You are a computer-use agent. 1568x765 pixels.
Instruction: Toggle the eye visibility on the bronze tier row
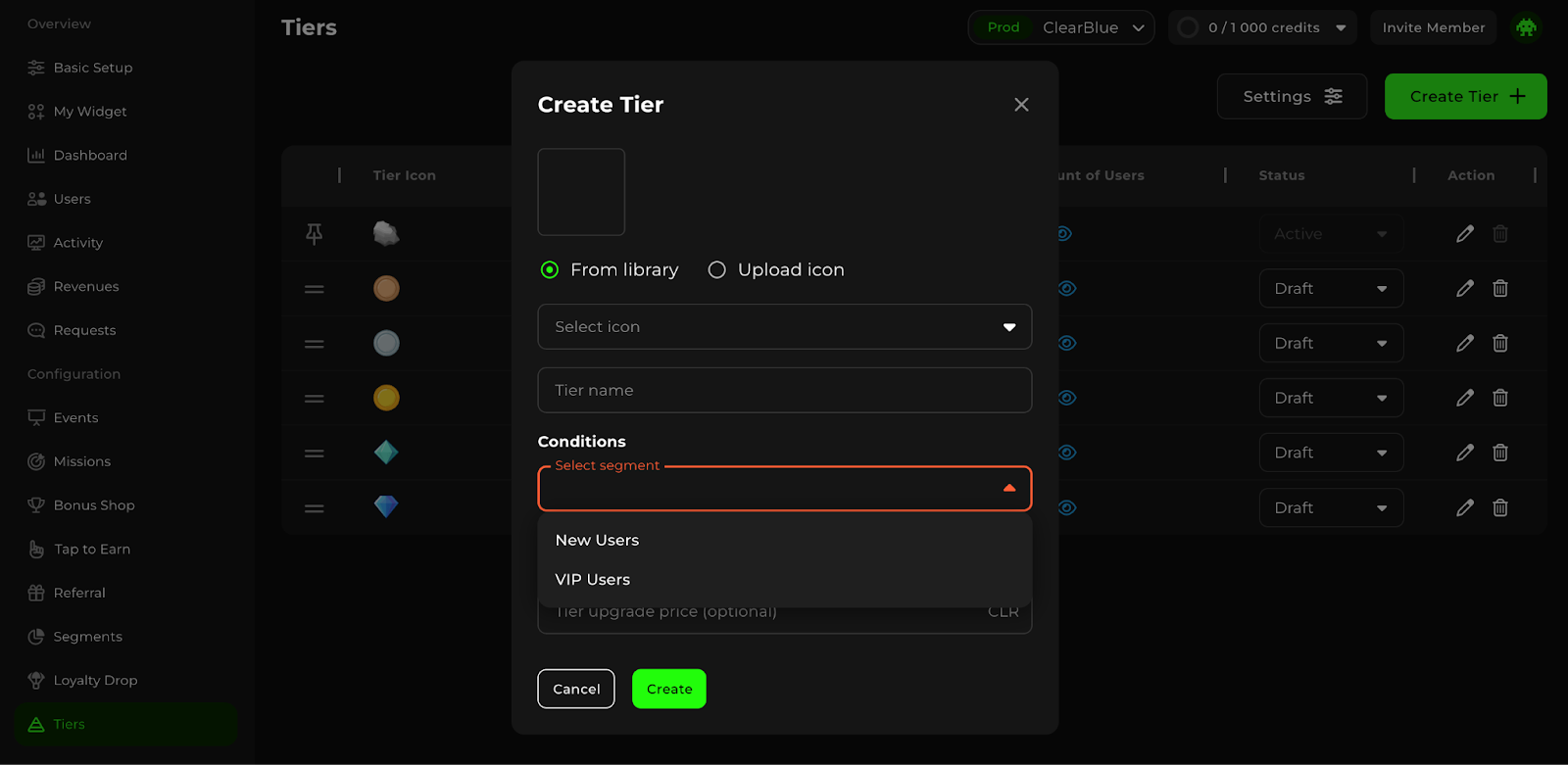(1067, 288)
